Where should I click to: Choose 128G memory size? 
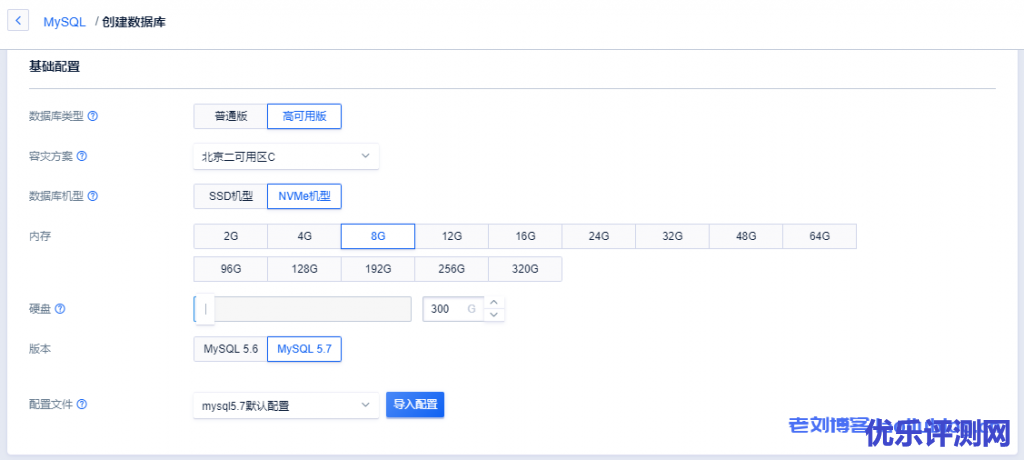pos(304,269)
